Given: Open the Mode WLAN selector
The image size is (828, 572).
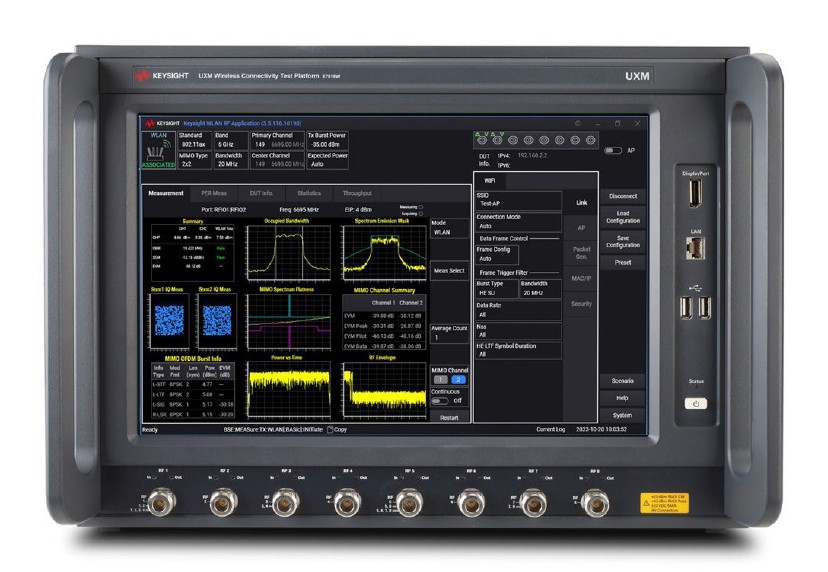Looking at the screenshot, I should [449, 228].
